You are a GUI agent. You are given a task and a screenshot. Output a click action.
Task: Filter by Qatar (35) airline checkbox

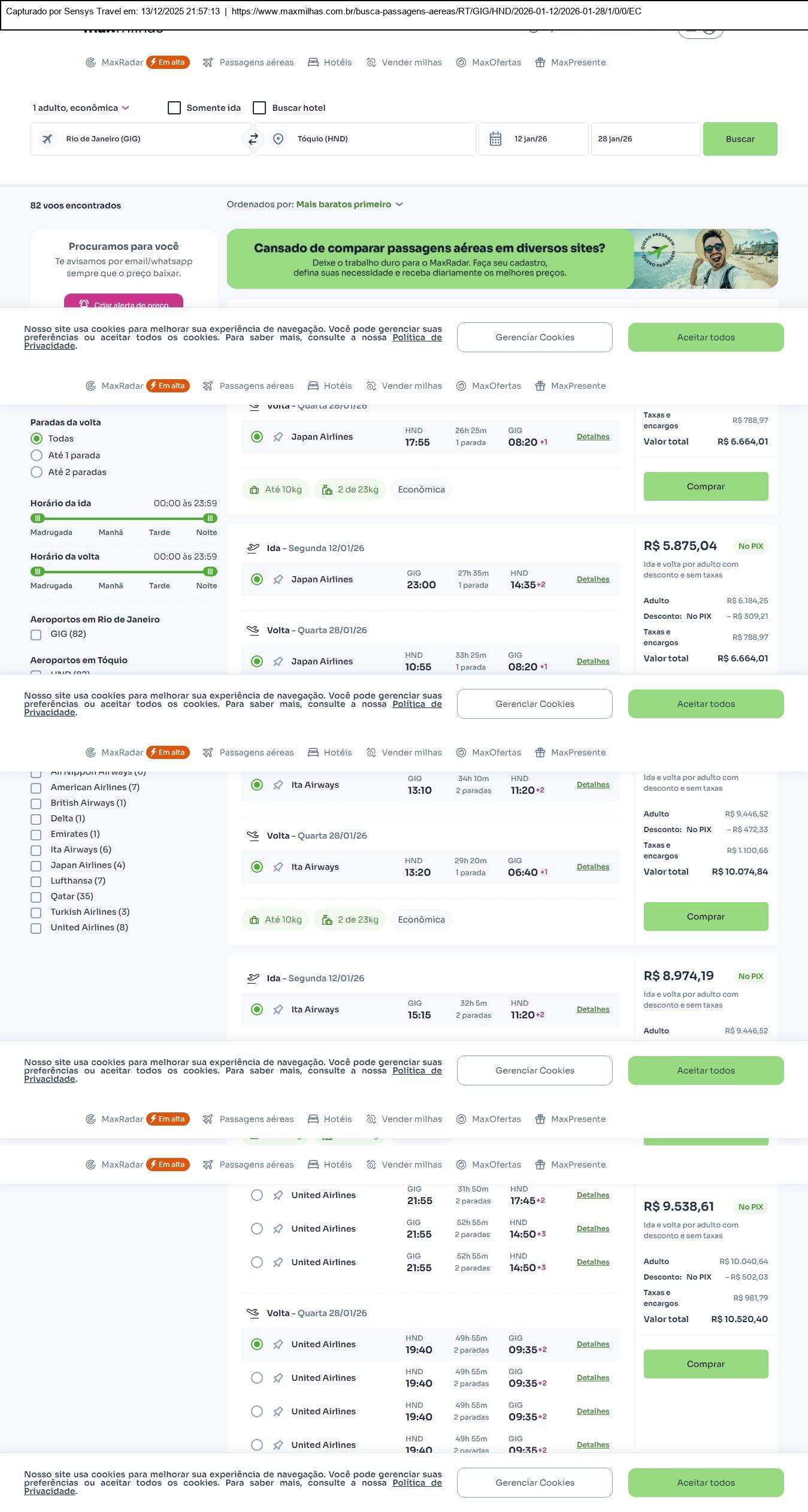(x=36, y=897)
